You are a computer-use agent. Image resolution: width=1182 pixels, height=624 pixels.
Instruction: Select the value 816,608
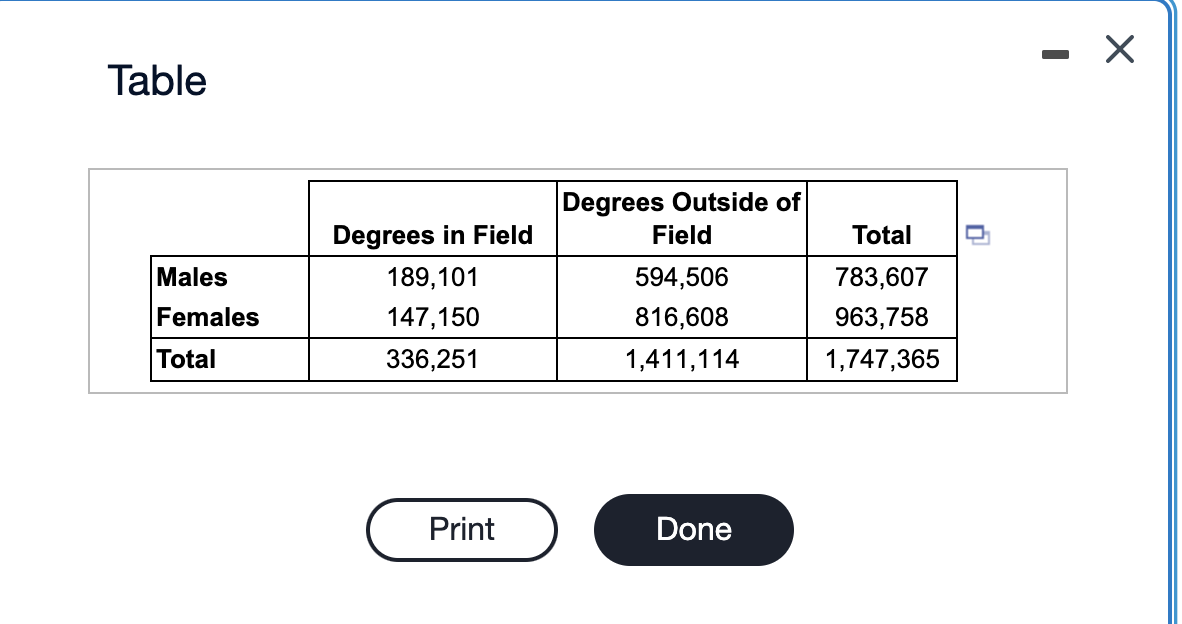[681, 317]
